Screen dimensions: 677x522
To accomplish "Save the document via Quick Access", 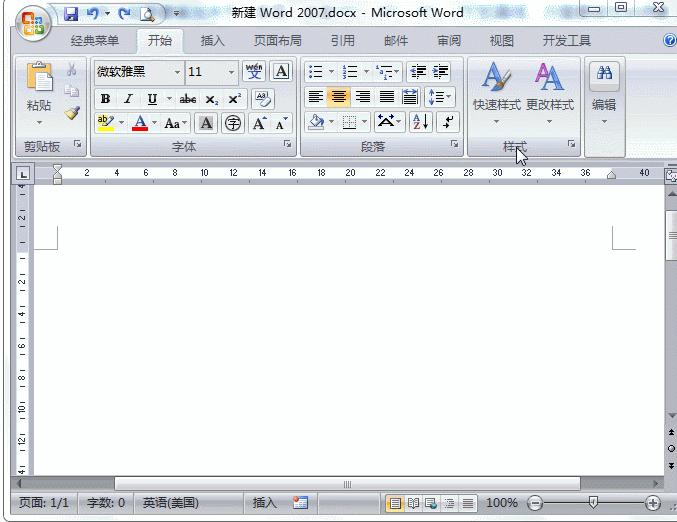I will [x=71, y=14].
